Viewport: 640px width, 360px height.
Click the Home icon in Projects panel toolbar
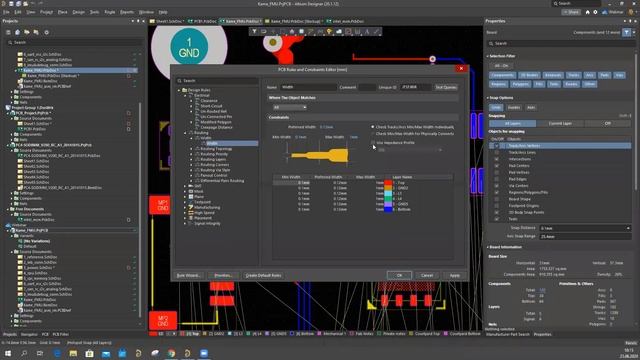pos(17,32)
